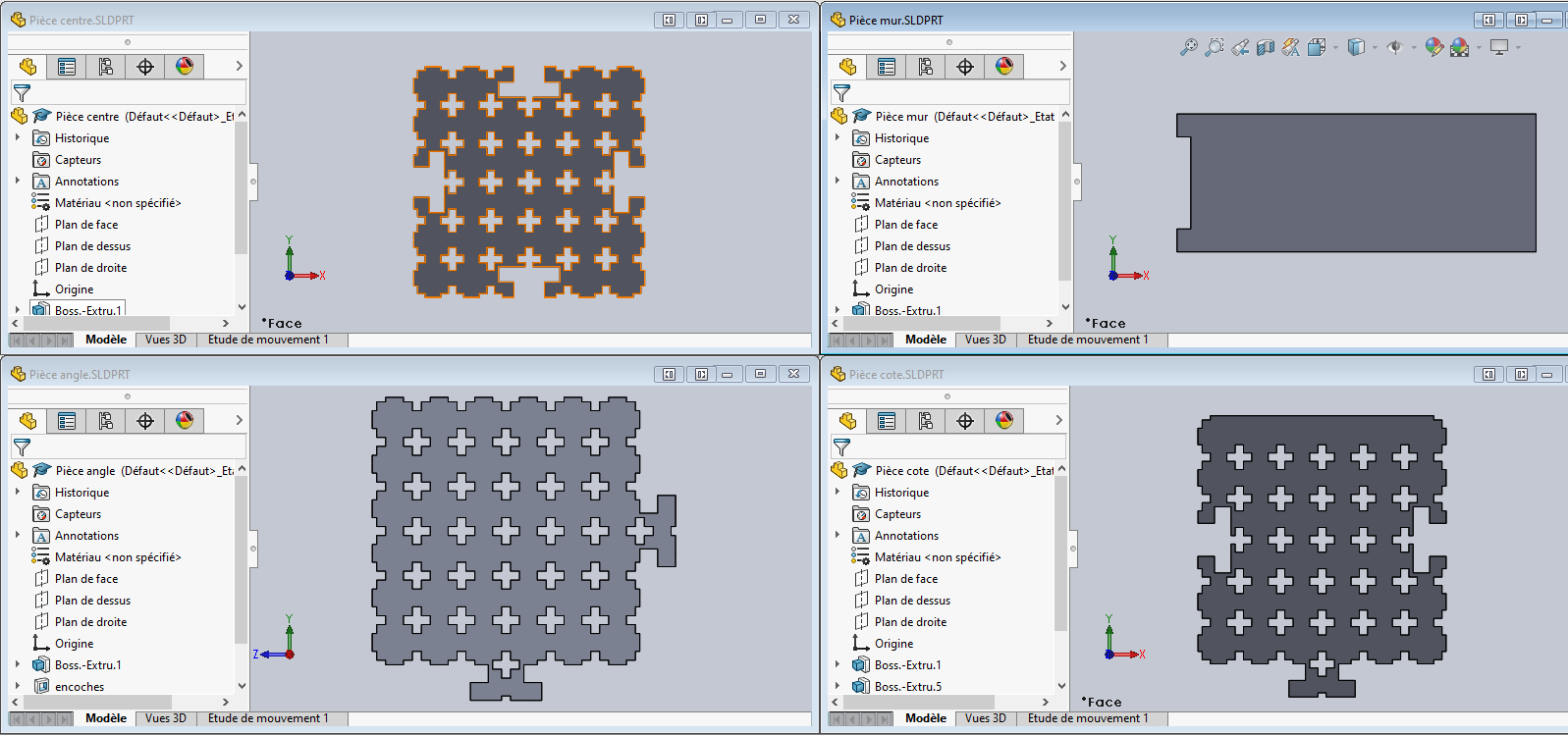
Task: Click Edit Appearance icon in Pièce mur toolbar
Action: tap(1433, 47)
